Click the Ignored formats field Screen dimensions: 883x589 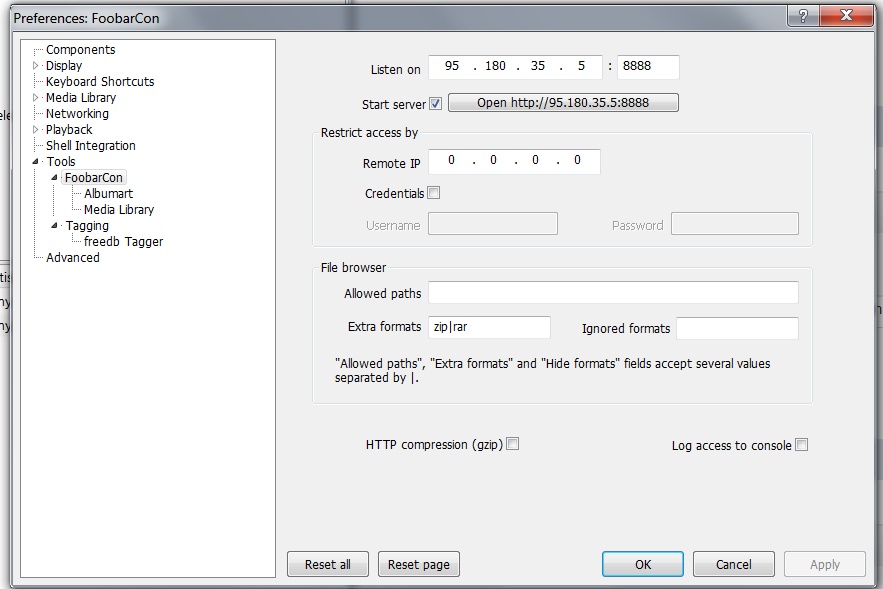[737, 328]
